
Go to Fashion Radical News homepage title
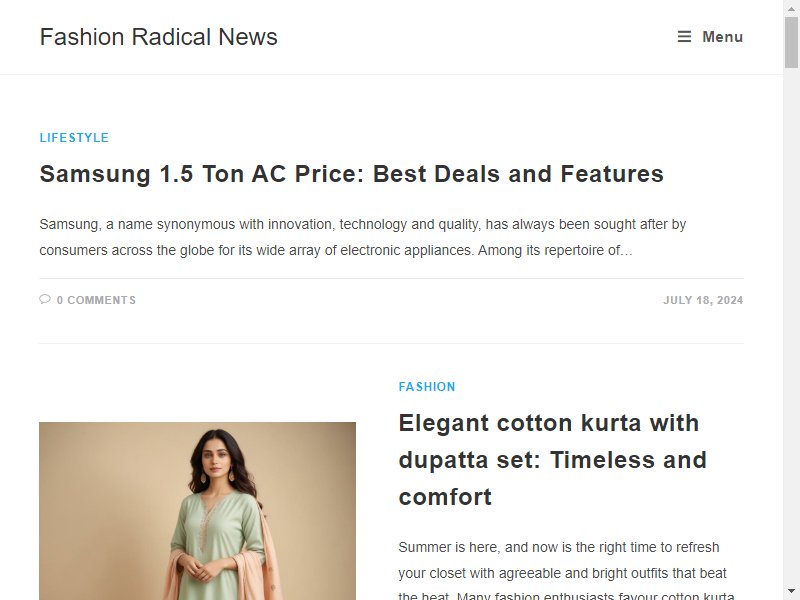pyautogui.click(x=159, y=37)
